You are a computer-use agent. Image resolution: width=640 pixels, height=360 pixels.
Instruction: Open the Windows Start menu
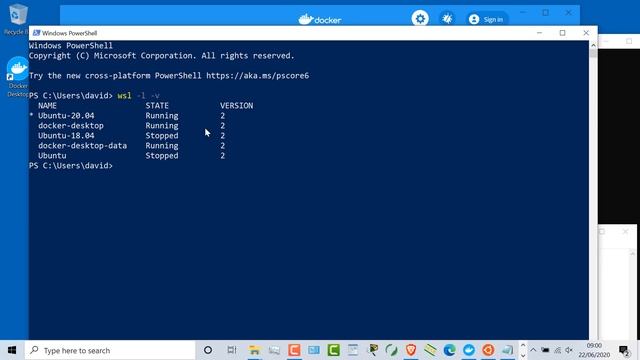coord(12,350)
